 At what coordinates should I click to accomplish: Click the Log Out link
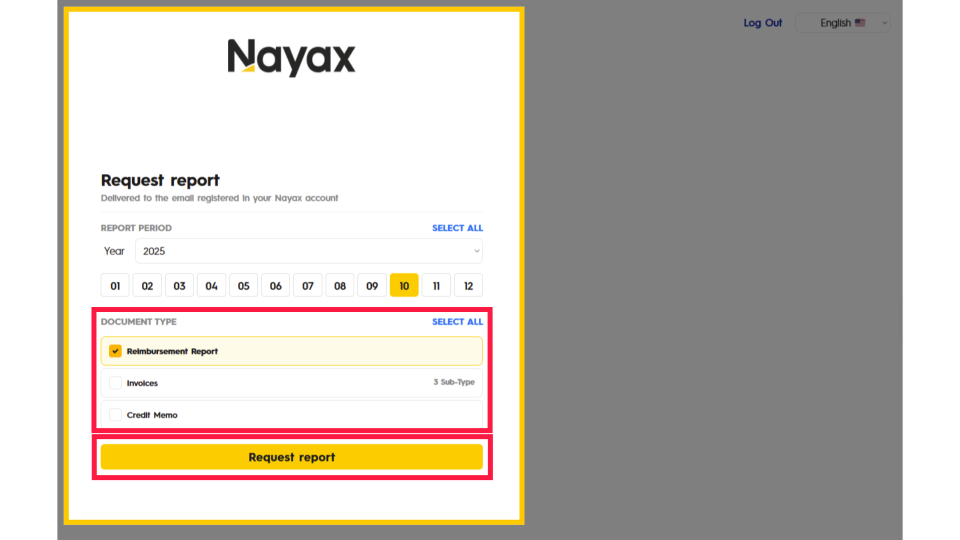click(x=762, y=23)
